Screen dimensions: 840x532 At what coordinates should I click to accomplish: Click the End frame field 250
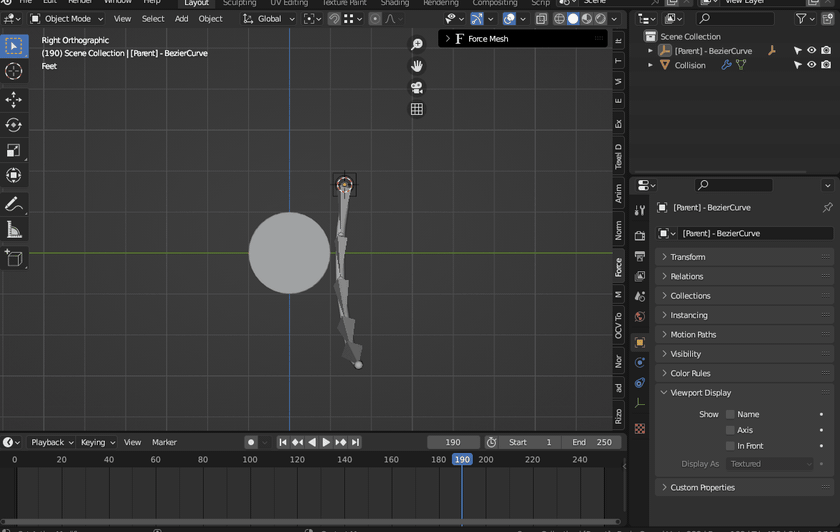coord(592,443)
